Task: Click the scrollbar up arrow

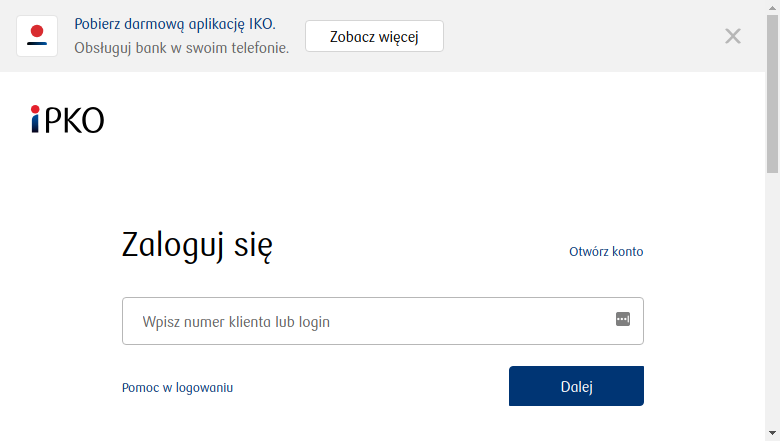Action: click(x=773, y=6)
